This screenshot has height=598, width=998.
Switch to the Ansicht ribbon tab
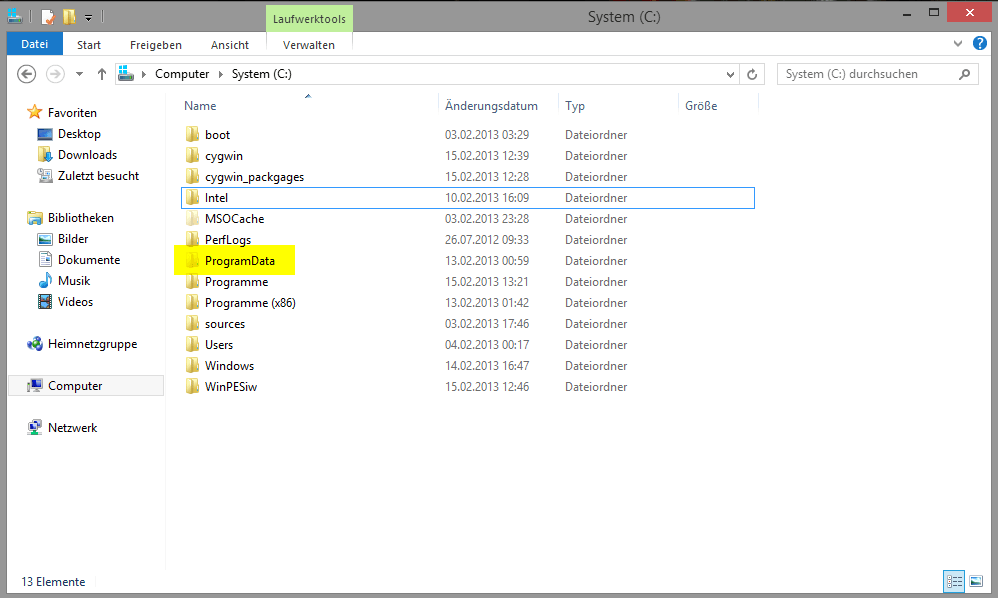point(229,44)
